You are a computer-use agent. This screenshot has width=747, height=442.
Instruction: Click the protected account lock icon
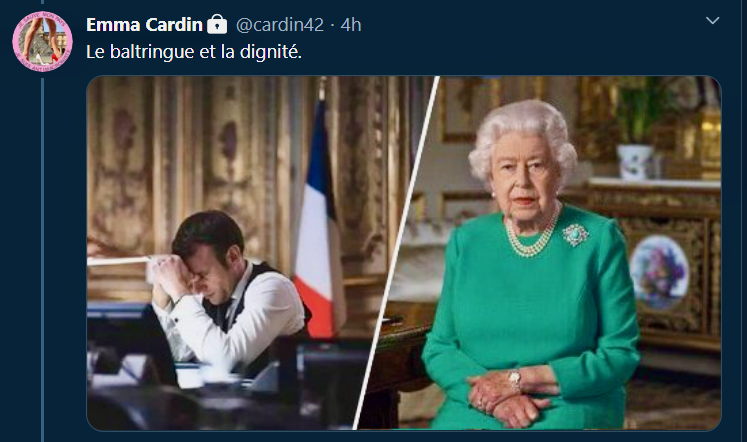pos(217,24)
